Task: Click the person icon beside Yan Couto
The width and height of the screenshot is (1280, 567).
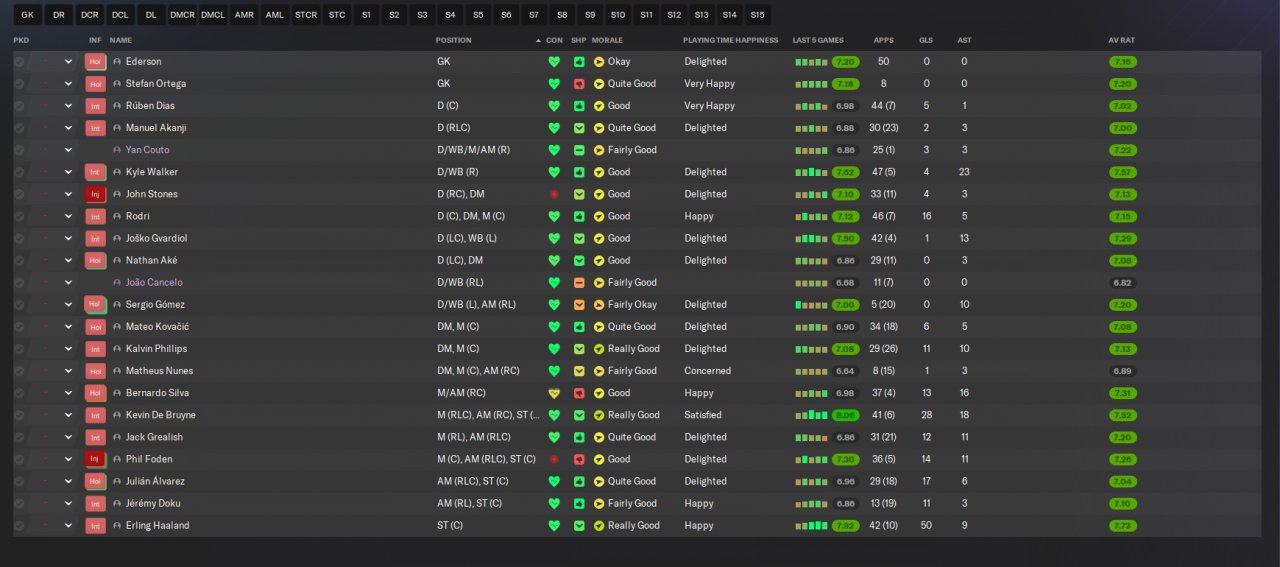Action: (x=117, y=150)
